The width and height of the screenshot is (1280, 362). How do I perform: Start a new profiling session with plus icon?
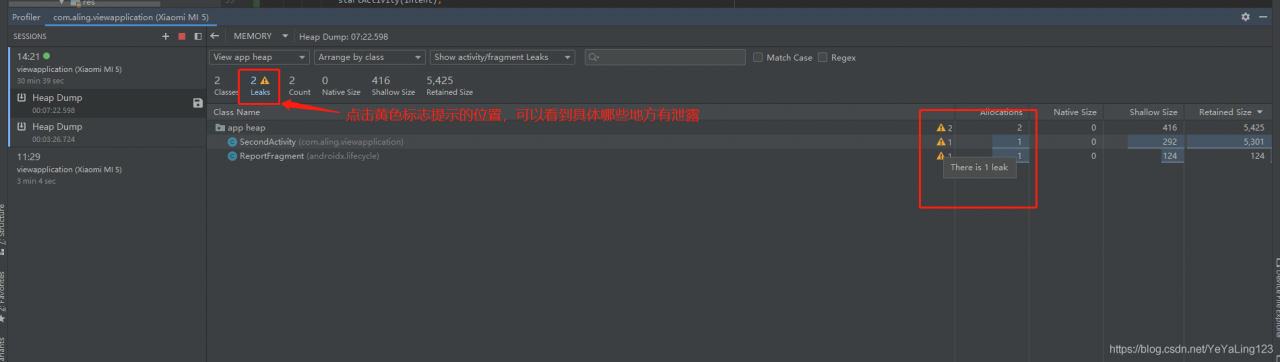pos(166,36)
